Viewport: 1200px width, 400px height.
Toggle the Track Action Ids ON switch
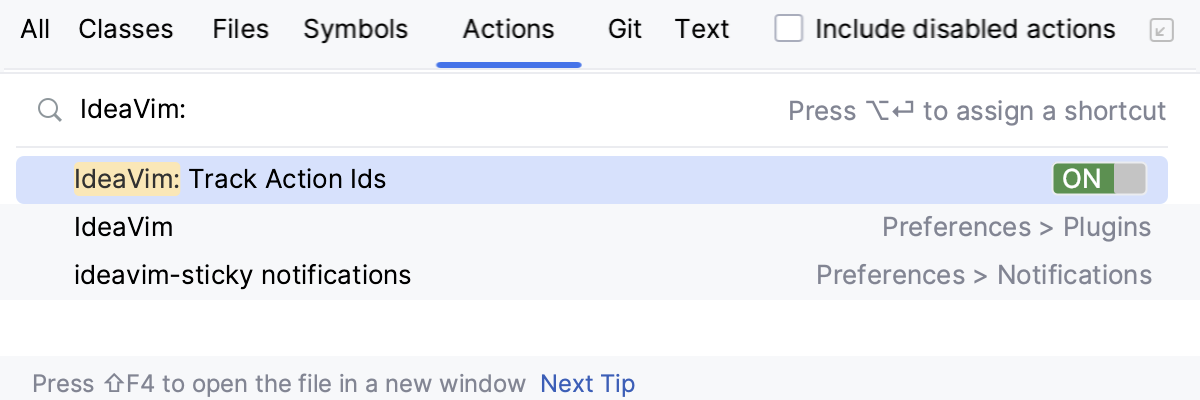point(1099,179)
